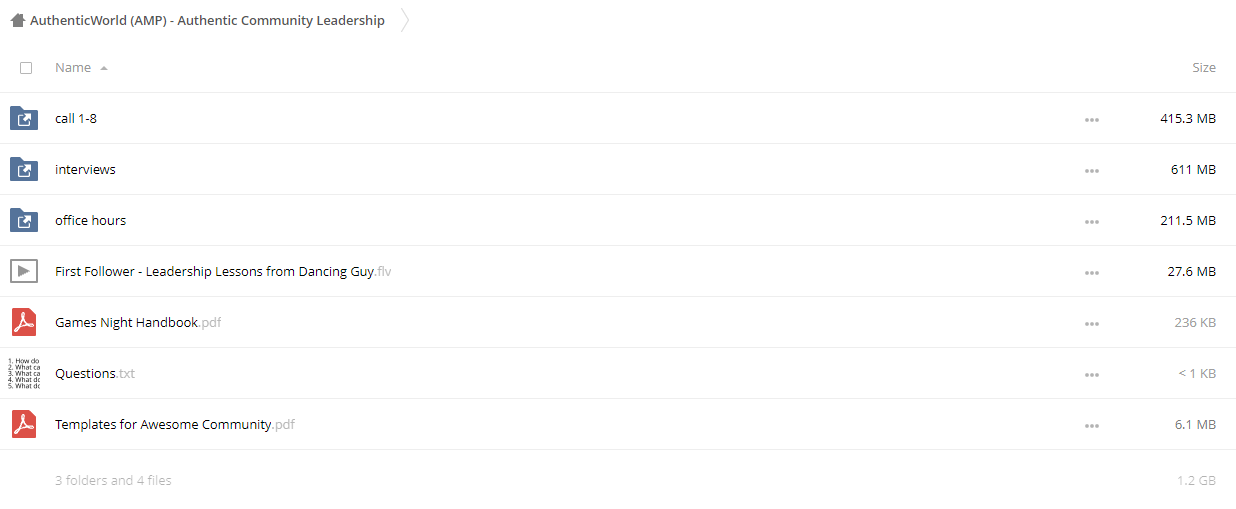Click the home icon in breadcrumb
Screen dimensions: 1236x509
[x=18, y=20]
